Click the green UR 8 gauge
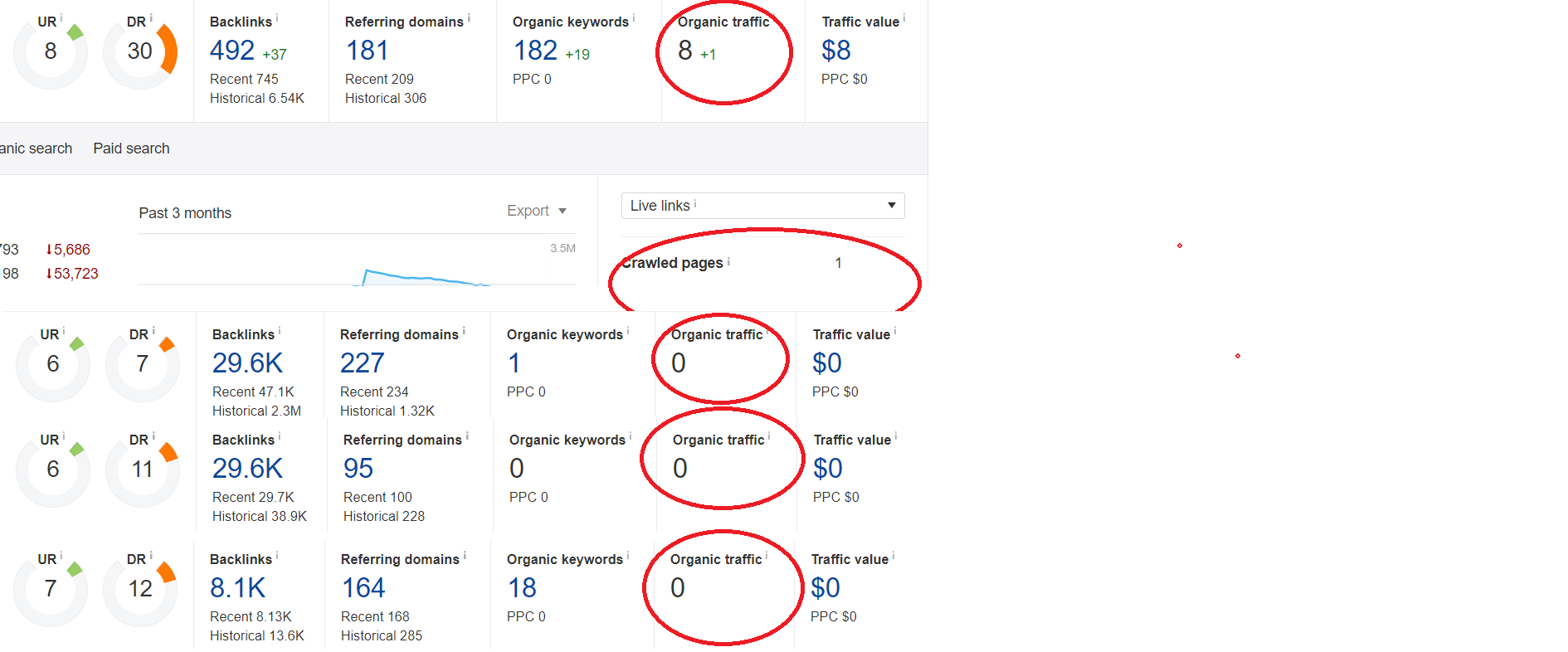Viewport: 1568px width, 652px height. point(51,51)
